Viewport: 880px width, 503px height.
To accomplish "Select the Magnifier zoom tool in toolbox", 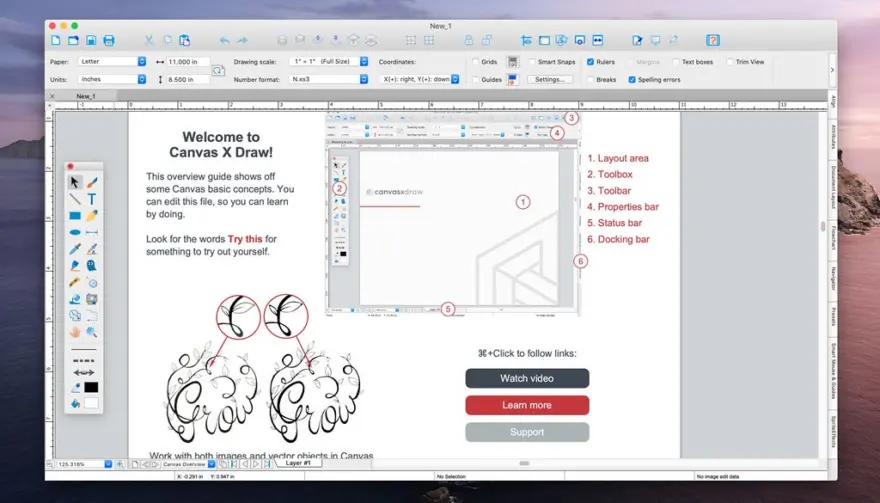I will tap(92, 332).
